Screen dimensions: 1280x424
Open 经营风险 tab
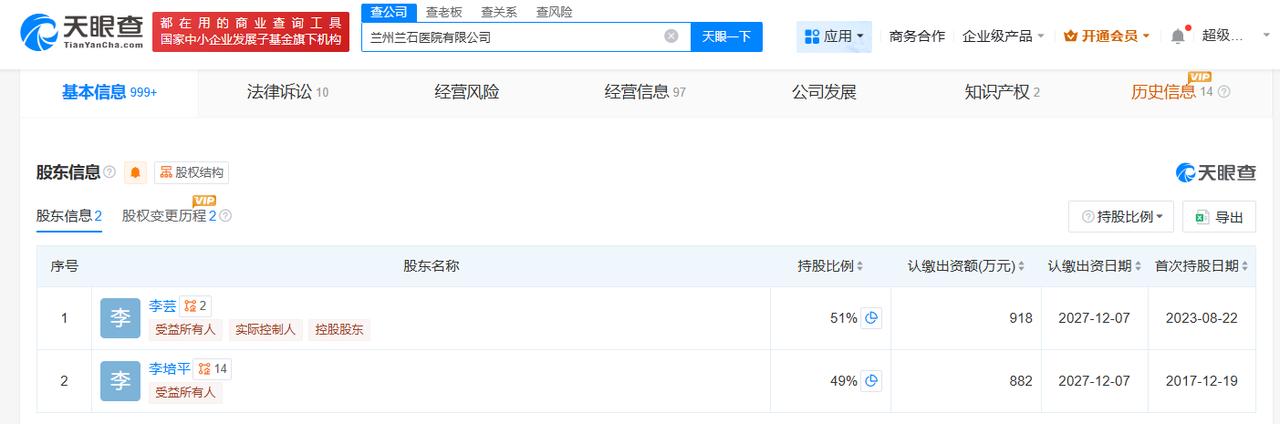(467, 92)
